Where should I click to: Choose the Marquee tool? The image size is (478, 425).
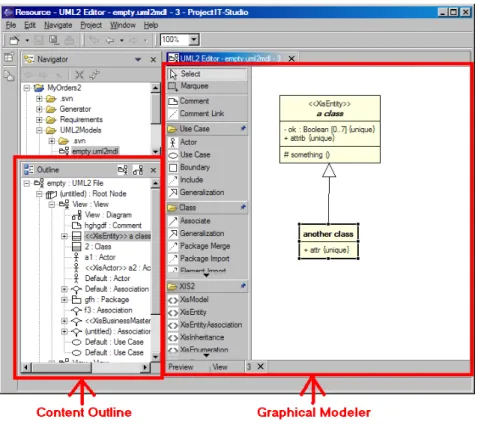pyautogui.click(x=207, y=86)
